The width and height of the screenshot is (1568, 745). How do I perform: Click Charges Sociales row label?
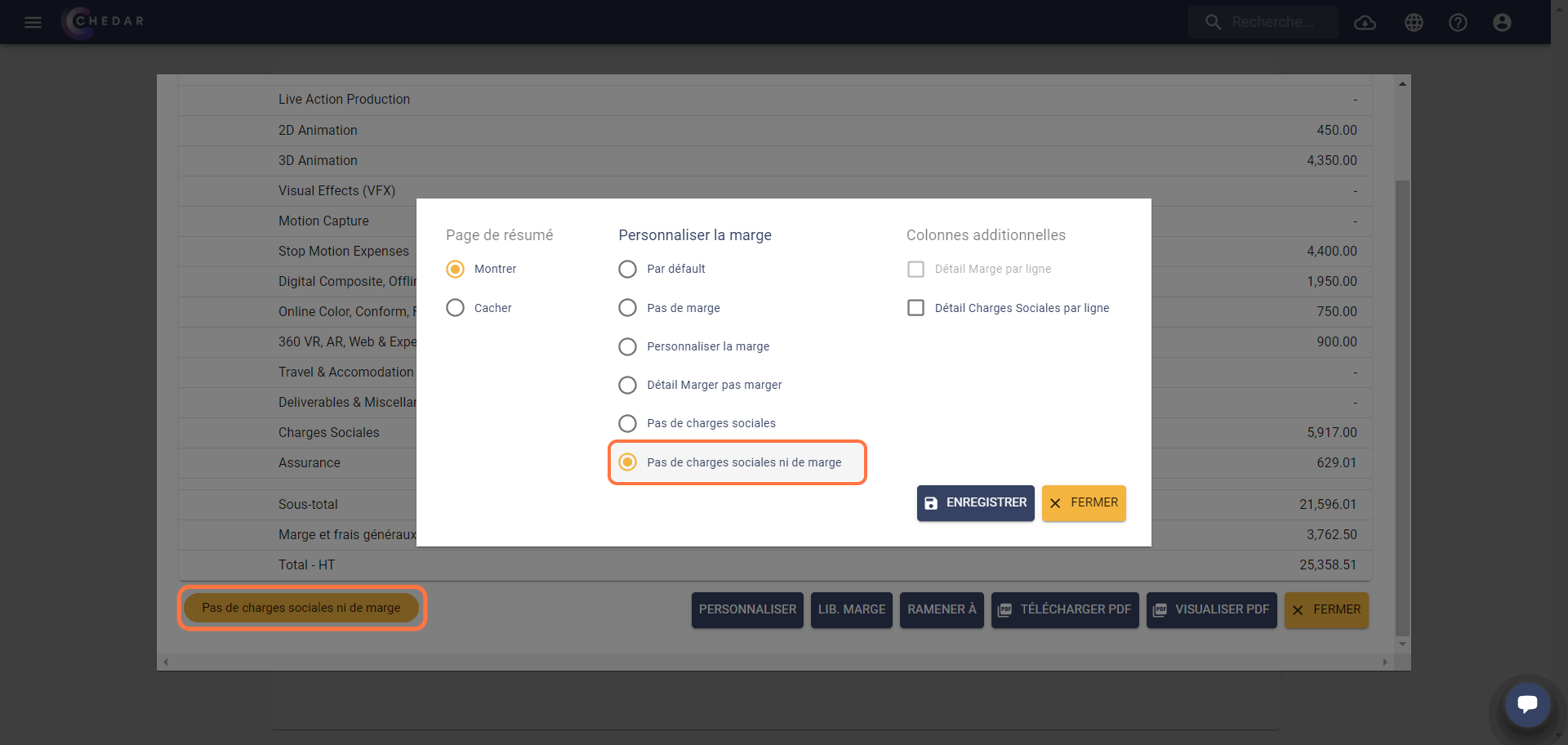(x=329, y=432)
